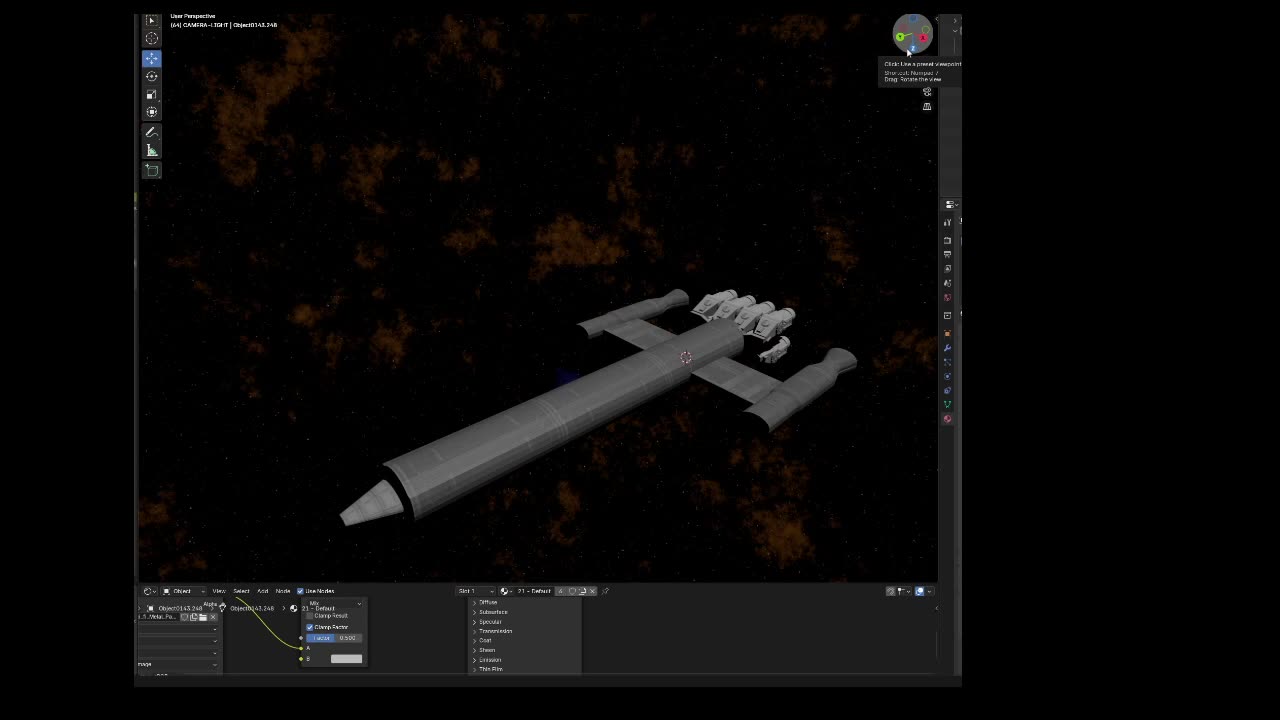Select the Measure tool

pos(152,150)
